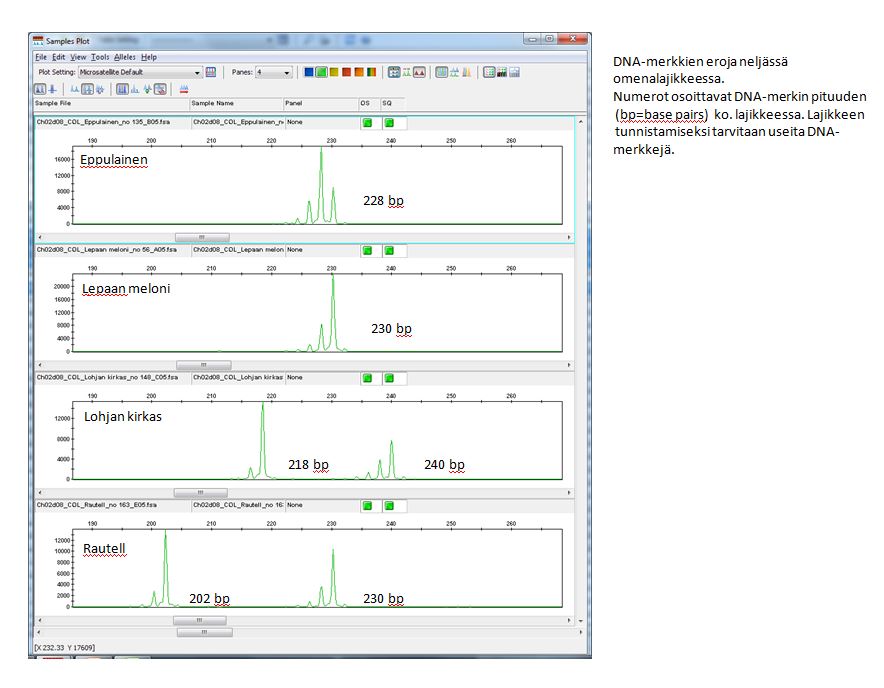884x688 pixels.
Task: Toggle the green dye color button
Action: (322, 72)
